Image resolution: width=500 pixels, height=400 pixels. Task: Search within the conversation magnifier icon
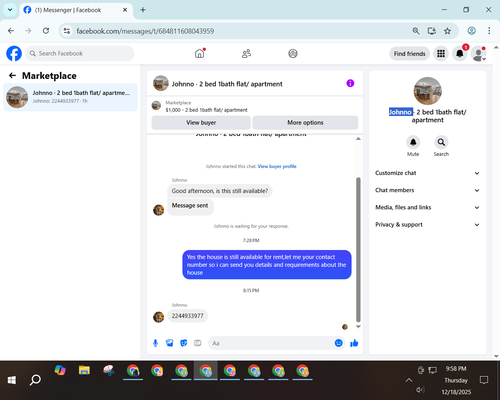coord(441,142)
